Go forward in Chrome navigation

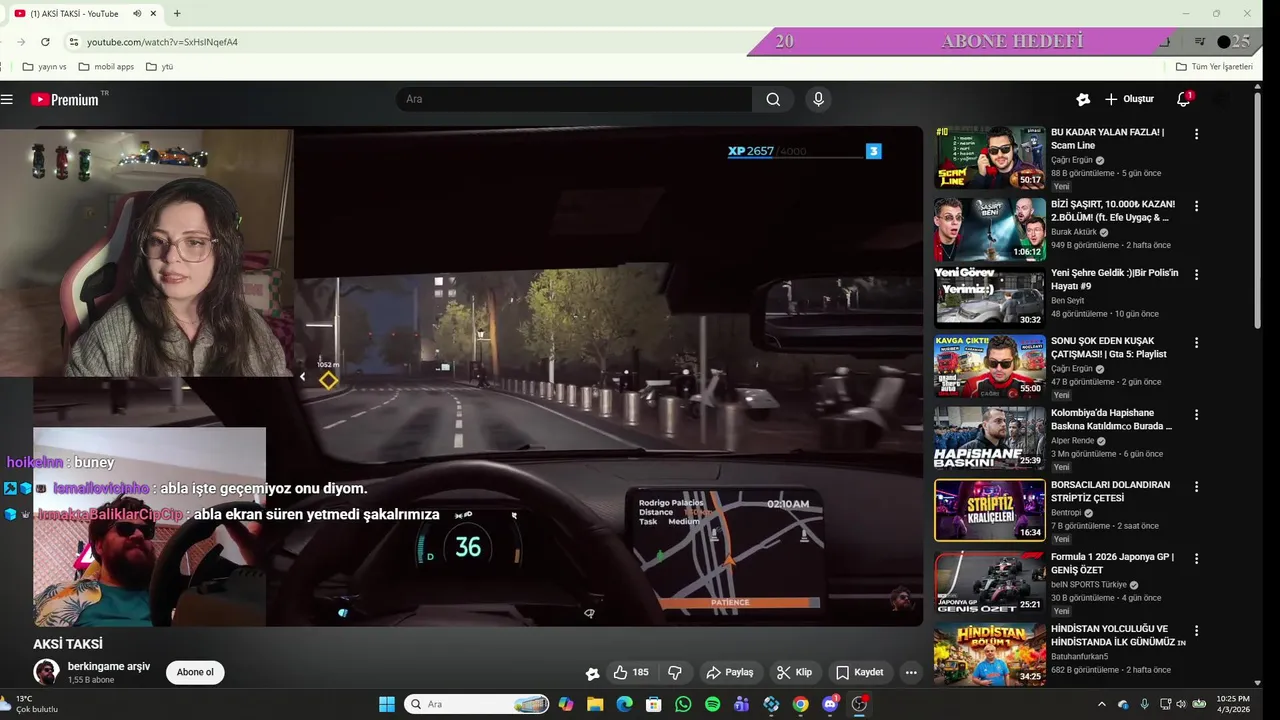click(21, 42)
